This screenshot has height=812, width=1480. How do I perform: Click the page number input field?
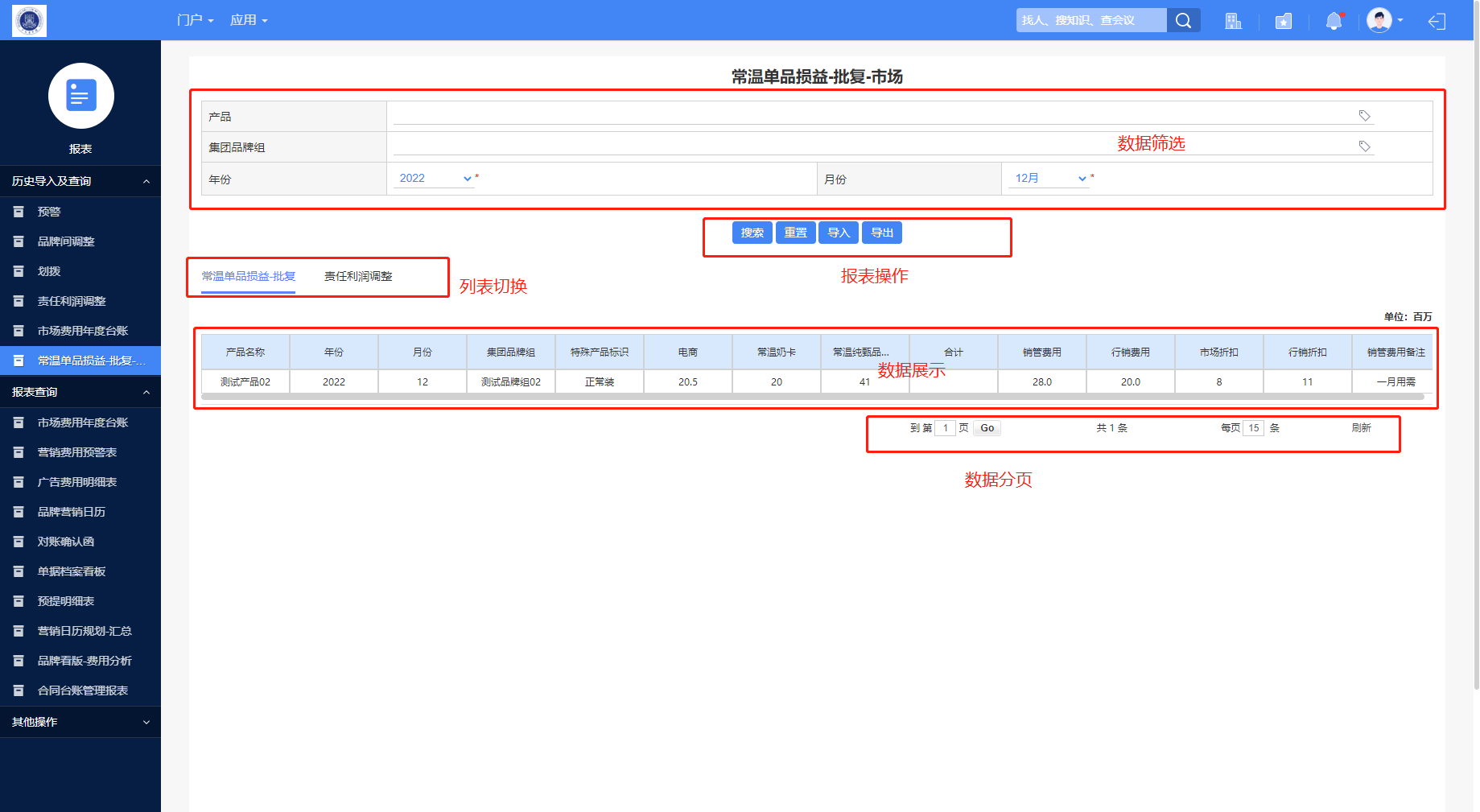[x=945, y=428]
